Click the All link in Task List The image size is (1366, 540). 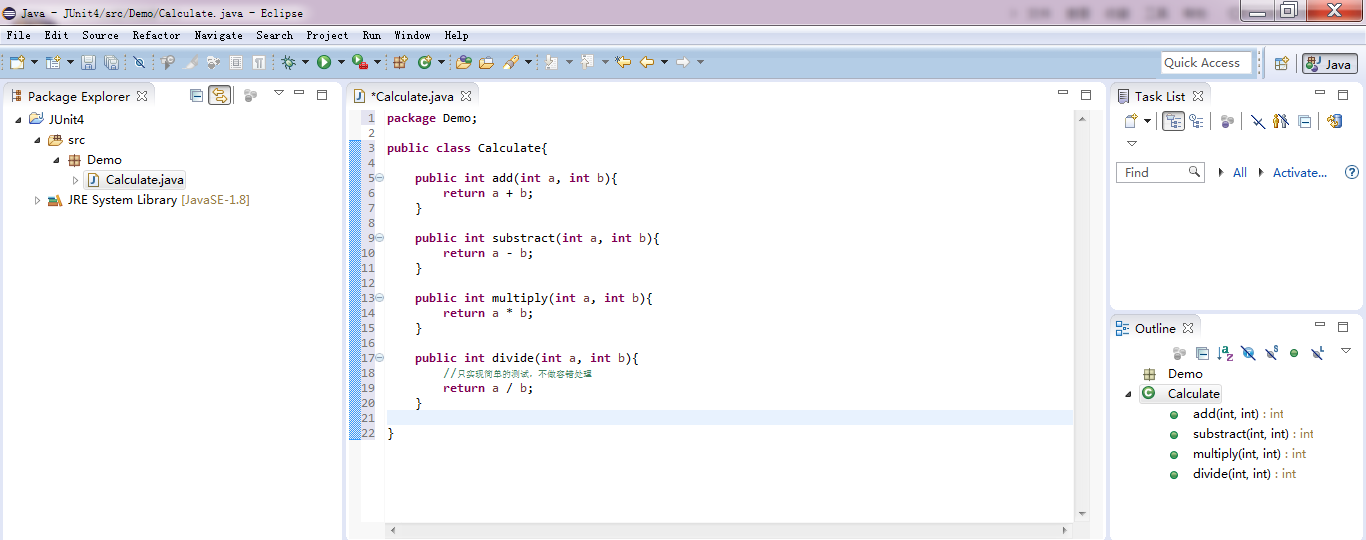pyautogui.click(x=1240, y=173)
